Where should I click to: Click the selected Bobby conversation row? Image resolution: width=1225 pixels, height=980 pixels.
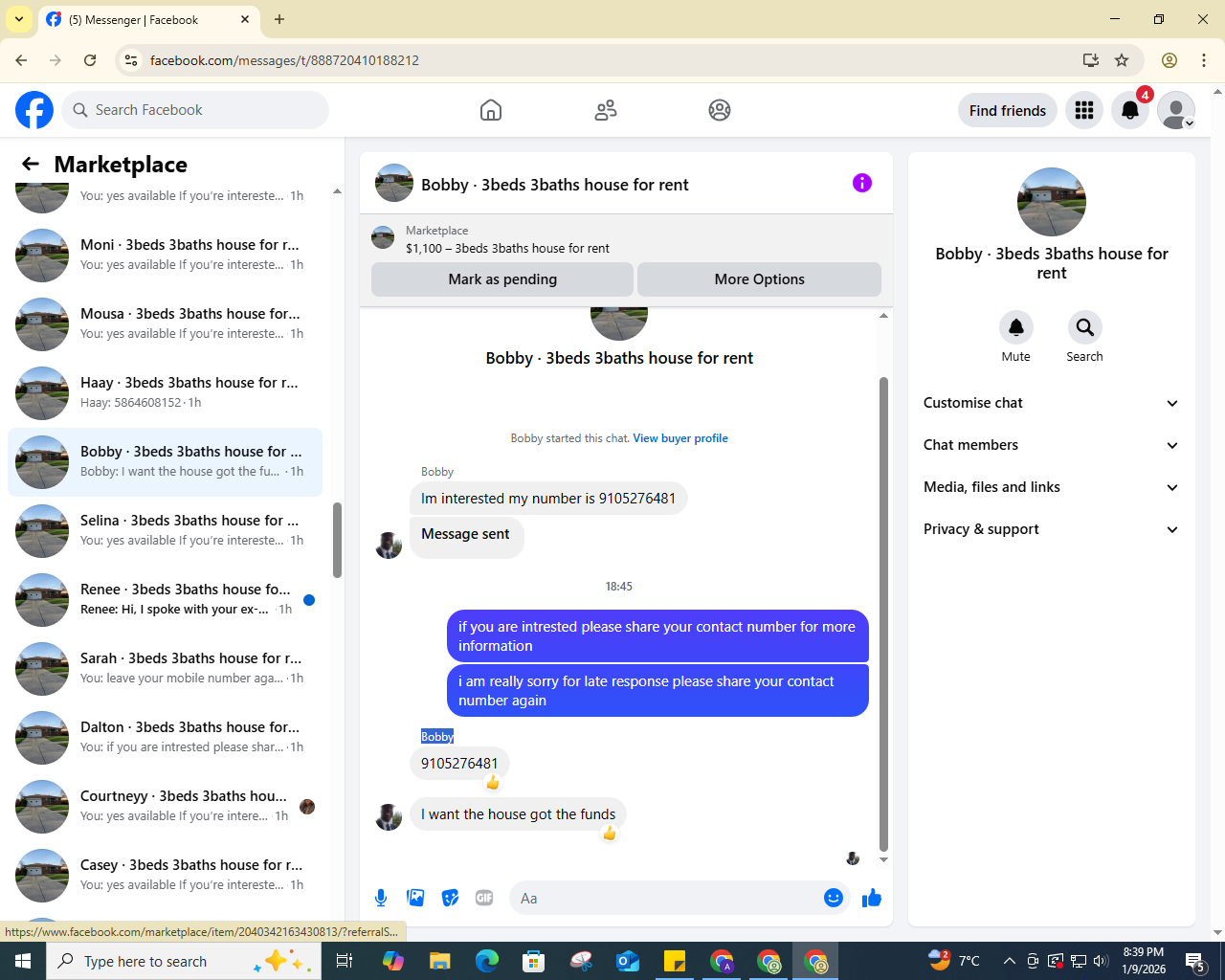[x=165, y=462]
